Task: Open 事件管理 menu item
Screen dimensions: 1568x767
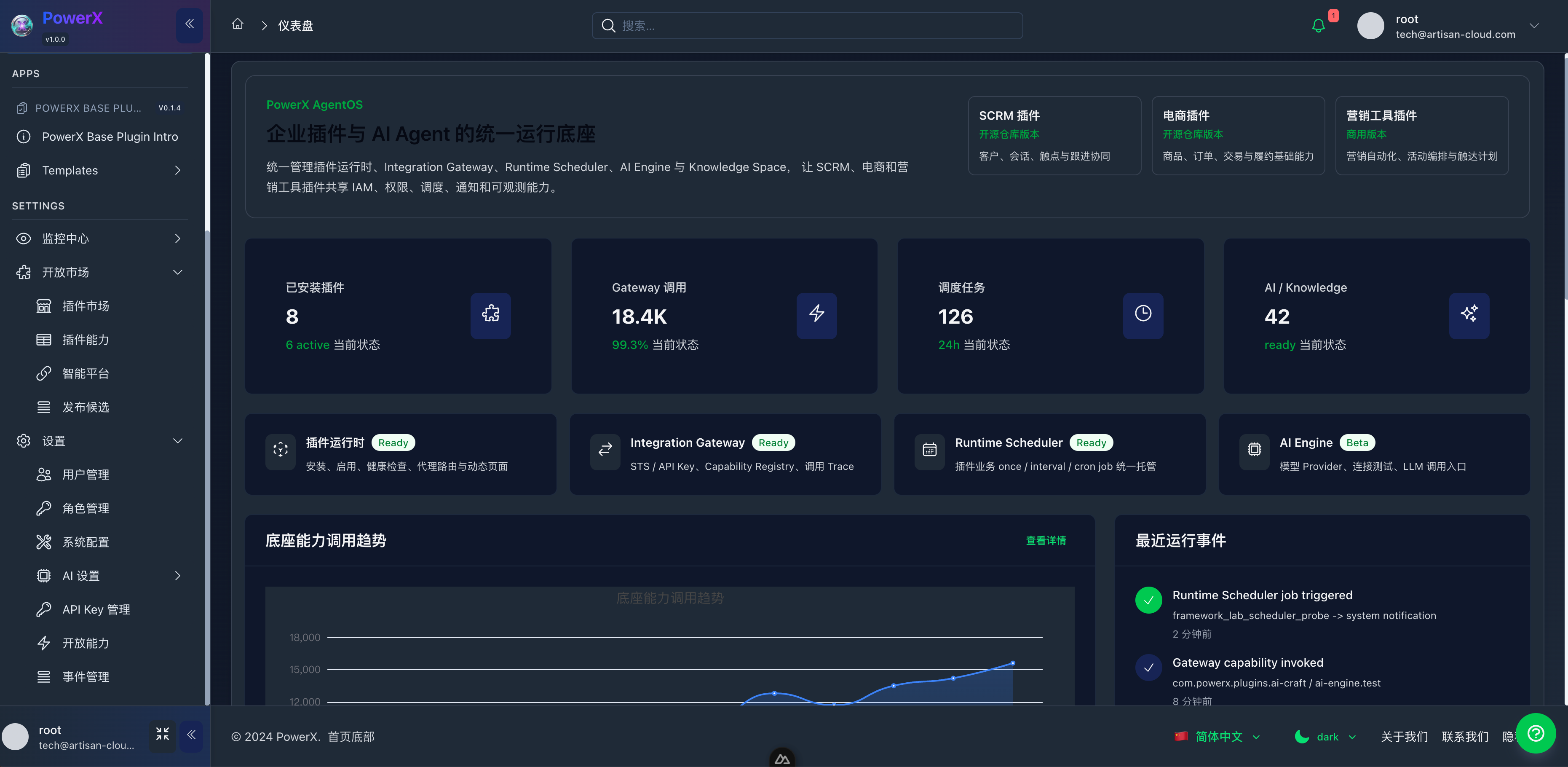Action: point(110,677)
